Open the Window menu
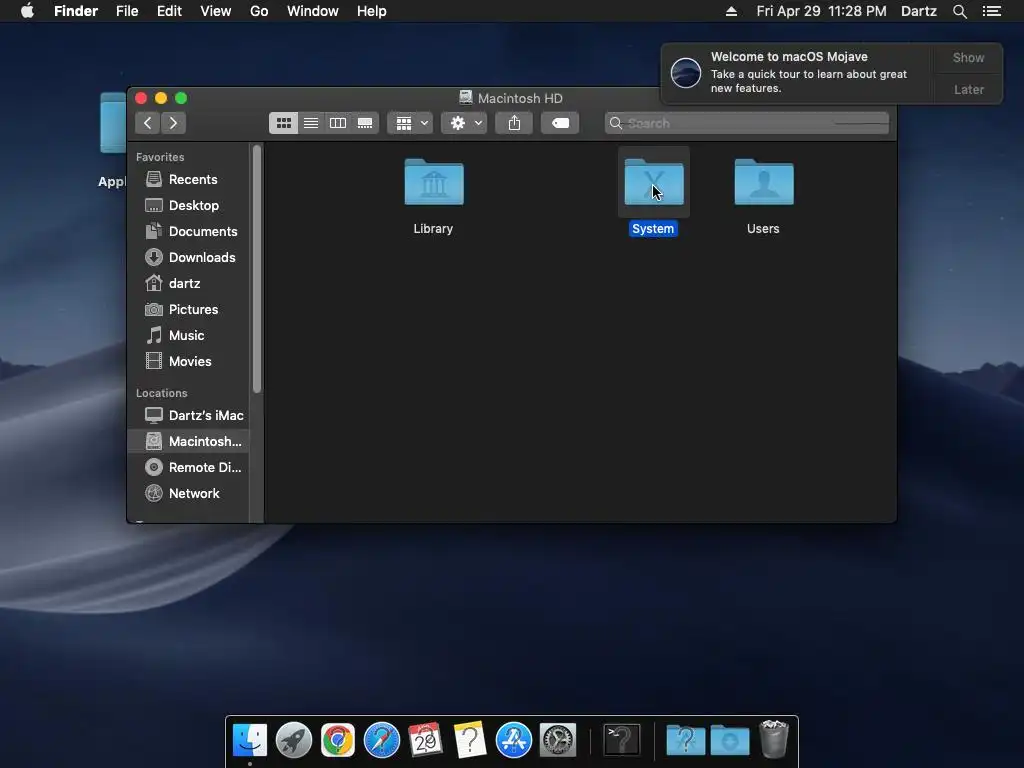Screen dimensions: 1024x768 coord(313,11)
